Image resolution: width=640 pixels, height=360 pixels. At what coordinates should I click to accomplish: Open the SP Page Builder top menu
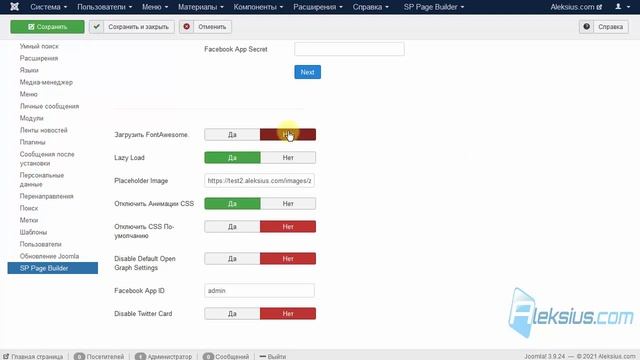[x=434, y=7]
